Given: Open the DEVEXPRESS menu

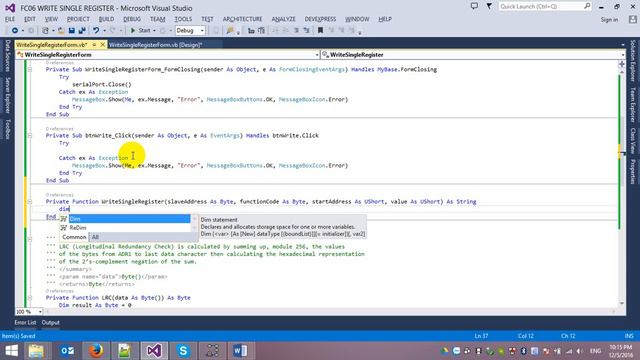Looking at the screenshot, I should coord(320,19).
